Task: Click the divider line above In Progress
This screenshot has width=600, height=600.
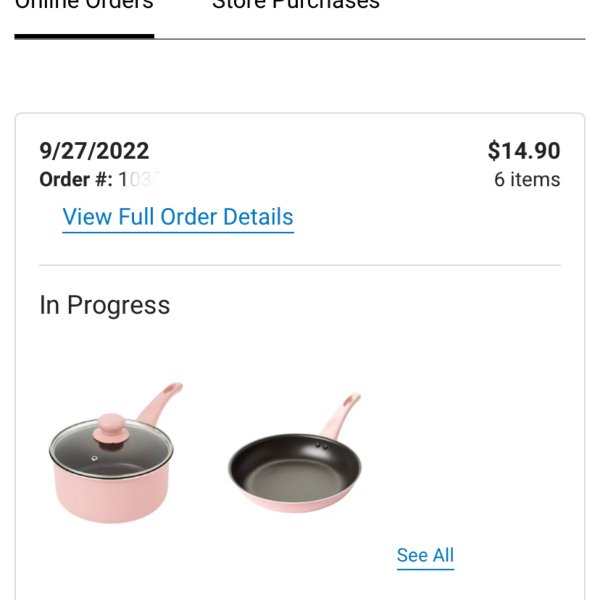Action: tap(300, 265)
